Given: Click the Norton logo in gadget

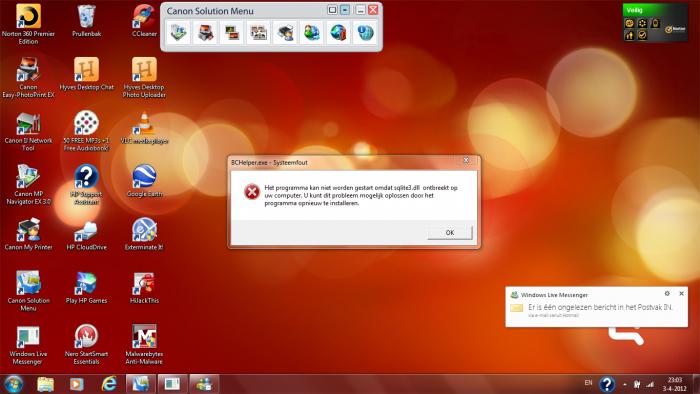Looking at the screenshot, I should [675, 29].
